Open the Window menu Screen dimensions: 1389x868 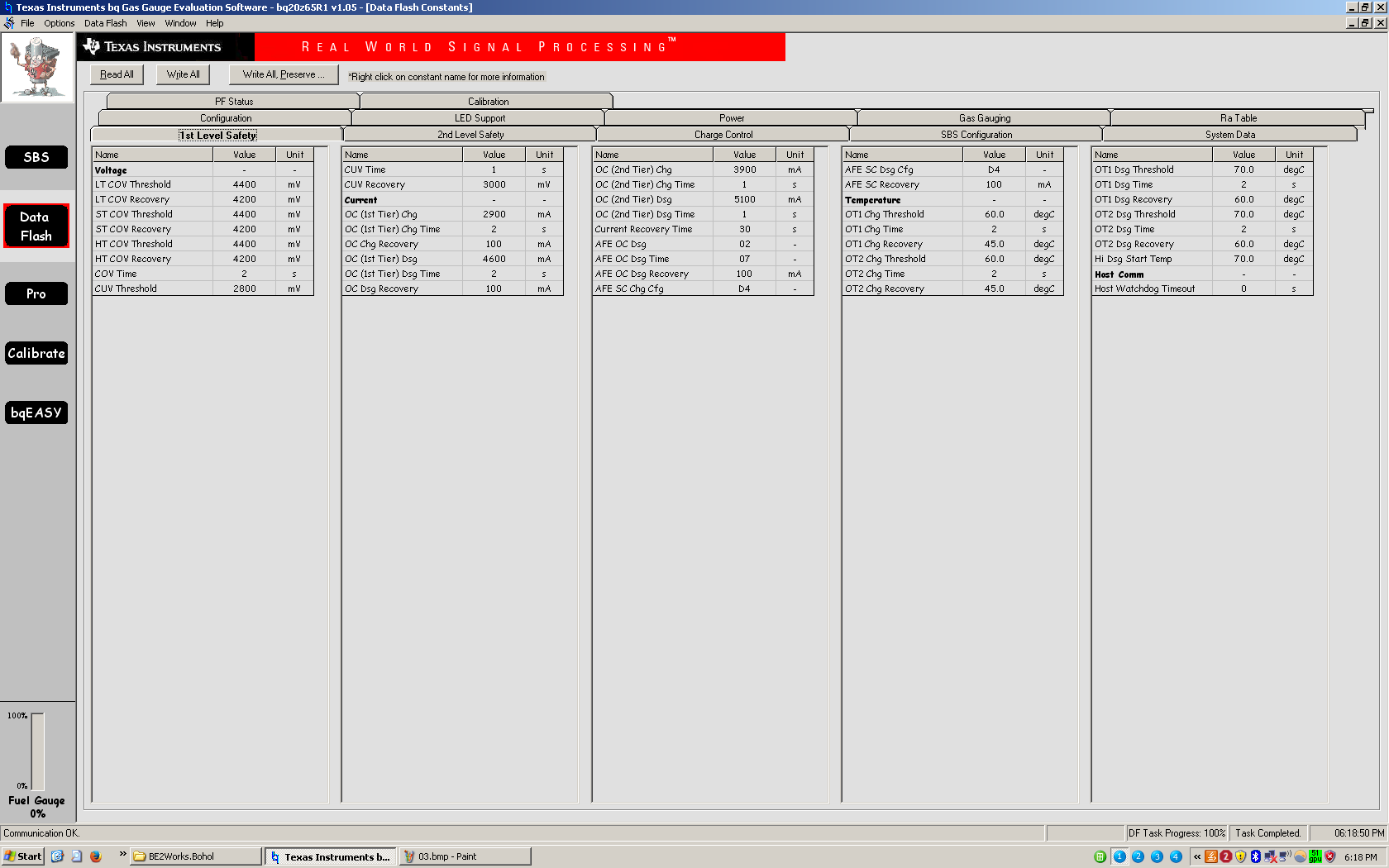pos(180,23)
